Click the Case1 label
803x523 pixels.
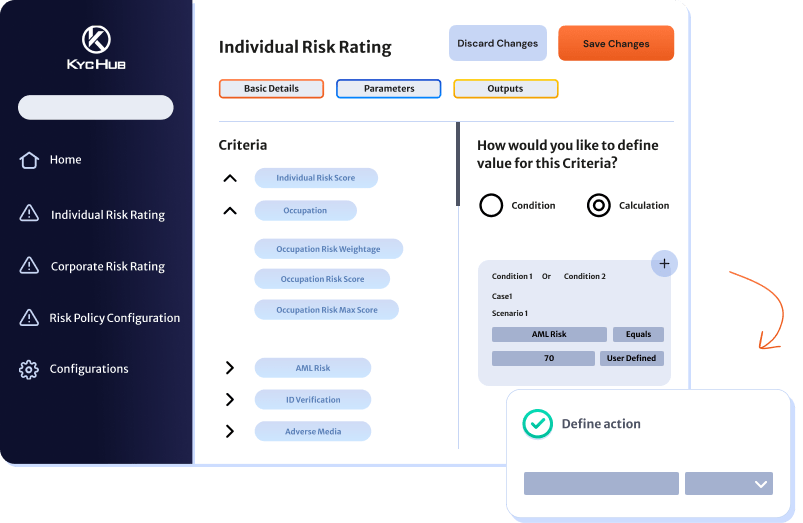tap(502, 296)
